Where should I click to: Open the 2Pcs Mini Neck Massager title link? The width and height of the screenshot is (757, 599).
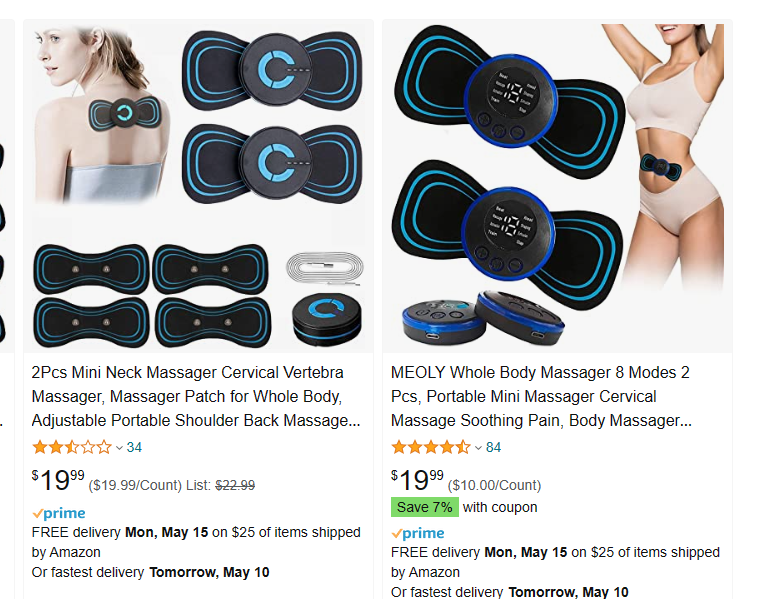tap(196, 396)
